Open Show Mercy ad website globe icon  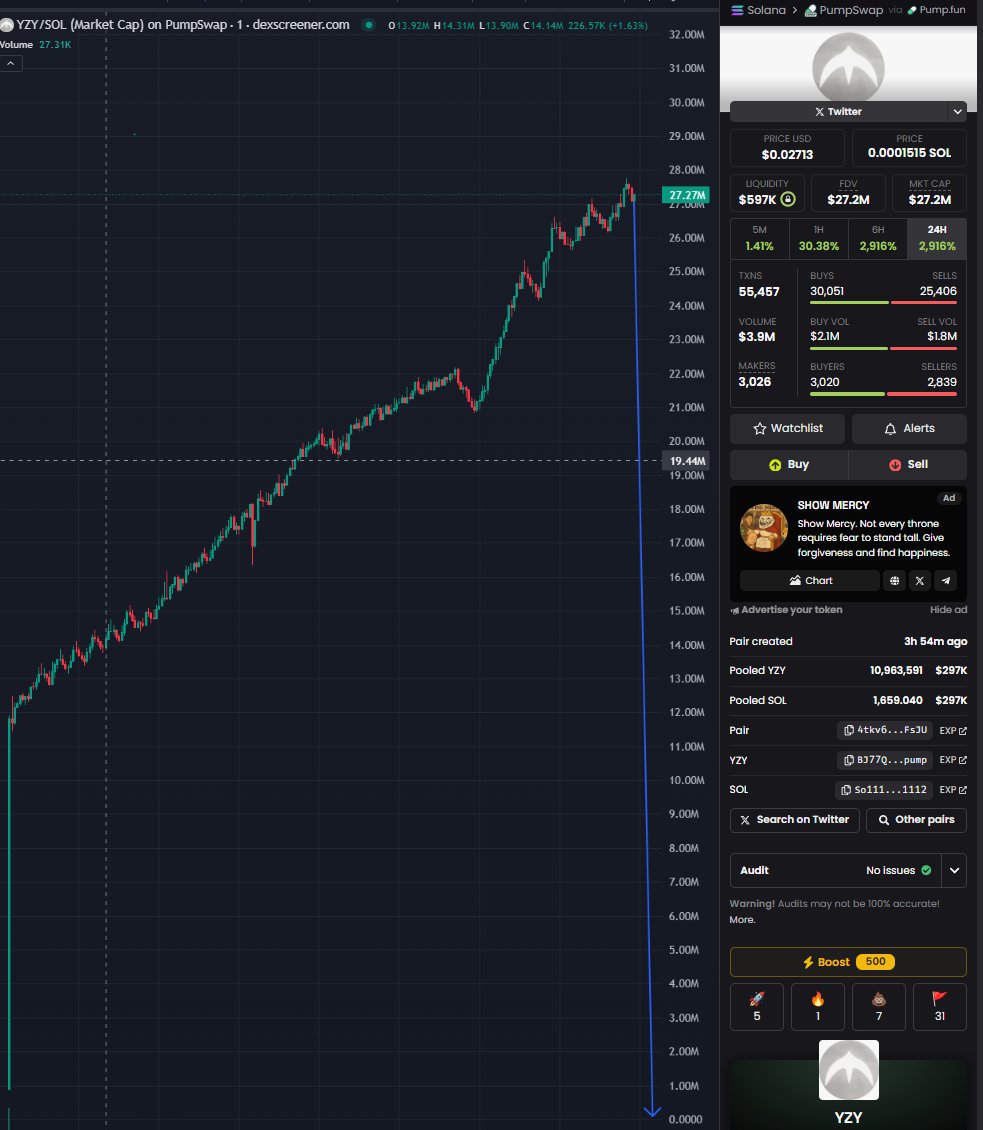click(894, 580)
